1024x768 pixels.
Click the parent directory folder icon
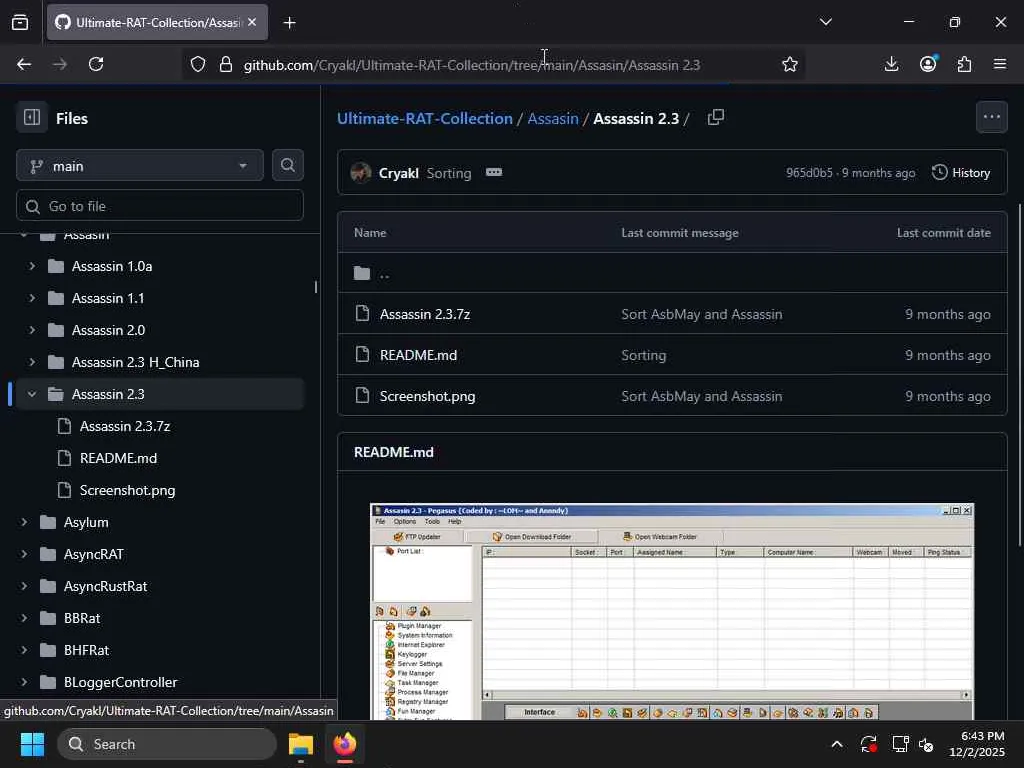click(362, 273)
